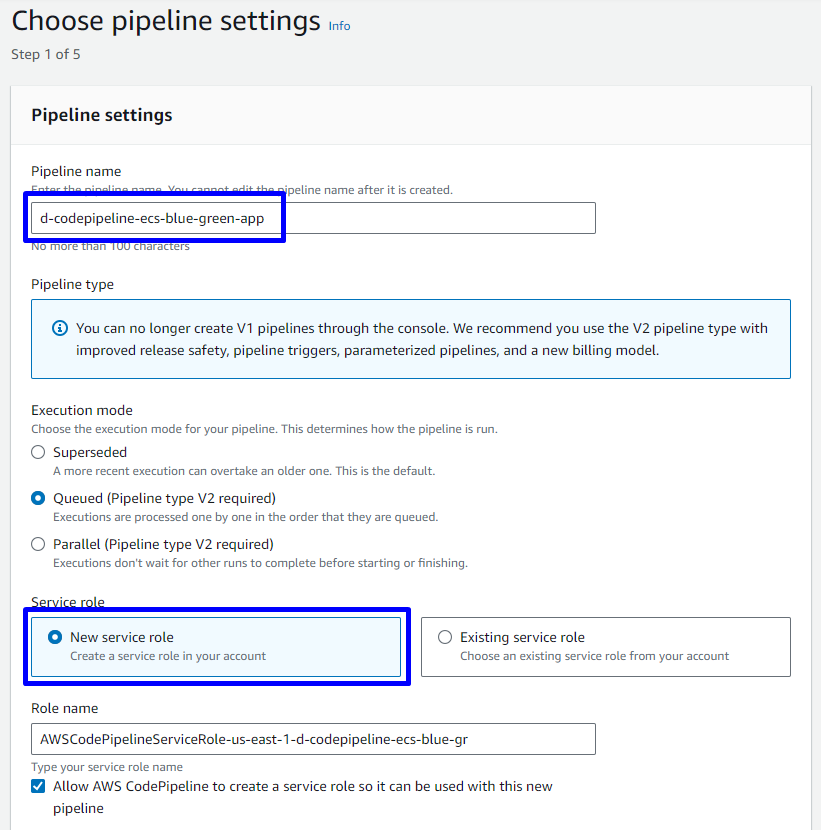
Task: Select the Superseded execution mode
Action: click(x=38, y=452)
